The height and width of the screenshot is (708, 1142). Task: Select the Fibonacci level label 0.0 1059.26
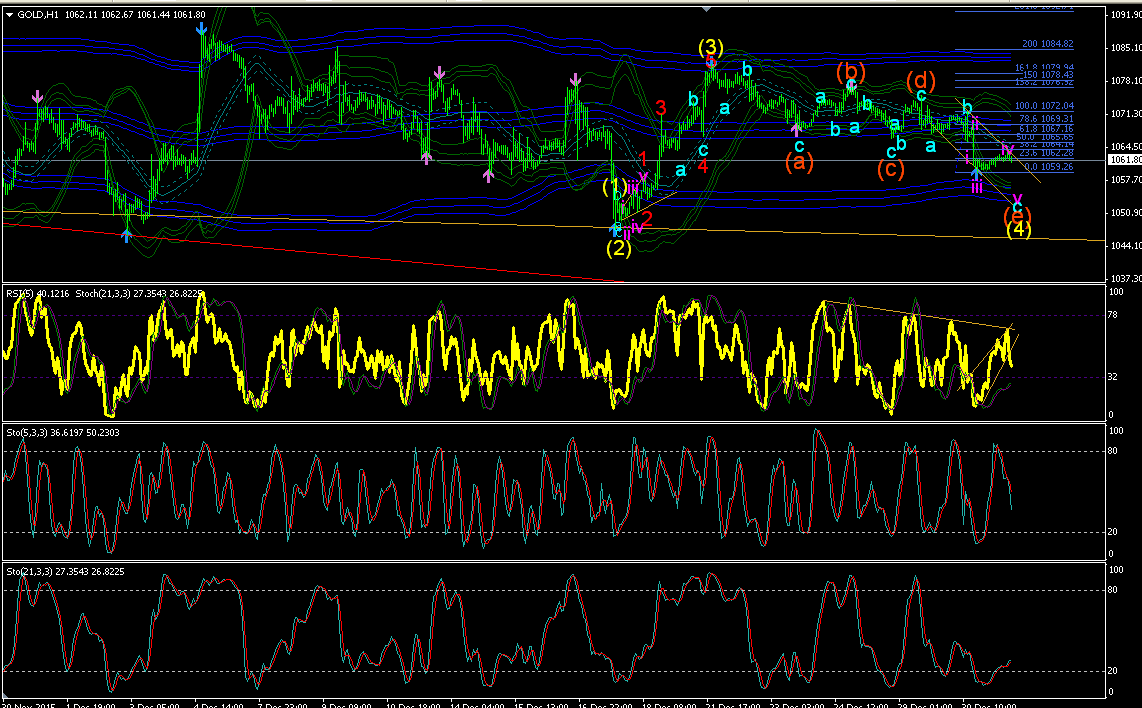pos(1049,167)
